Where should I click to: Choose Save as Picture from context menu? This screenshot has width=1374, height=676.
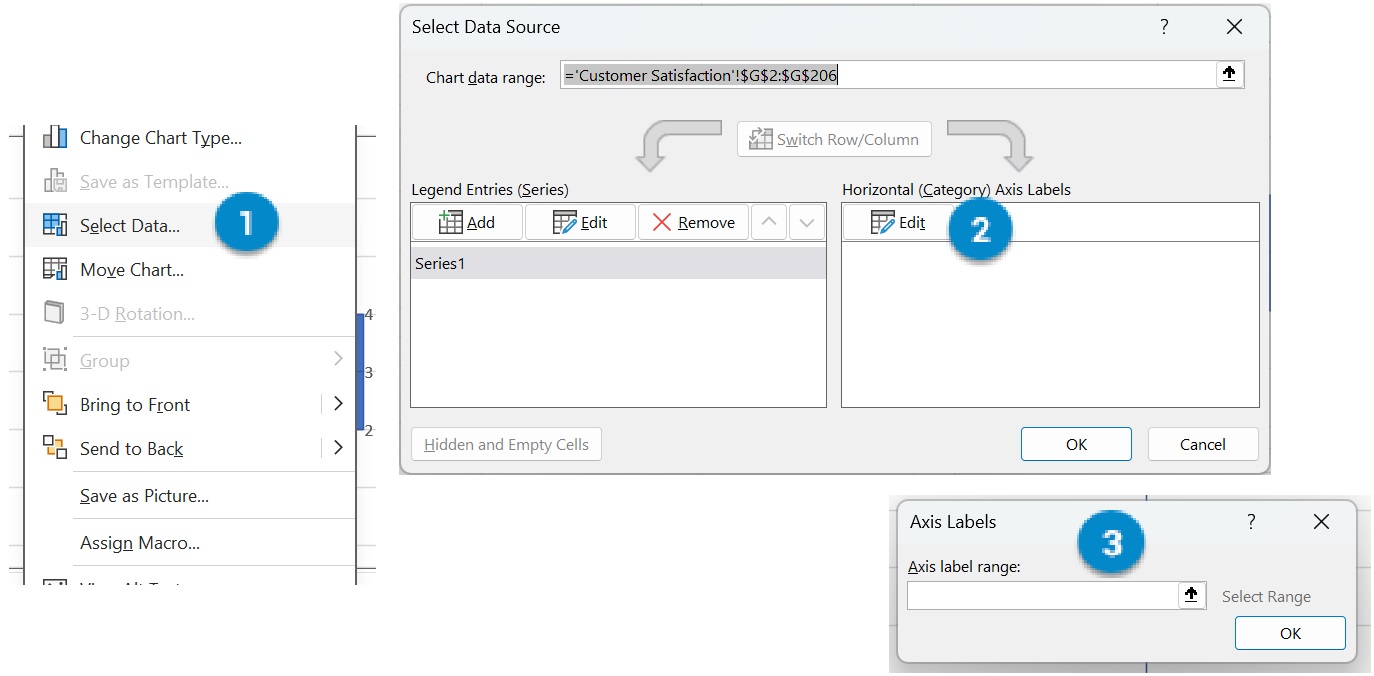point(144,496)
